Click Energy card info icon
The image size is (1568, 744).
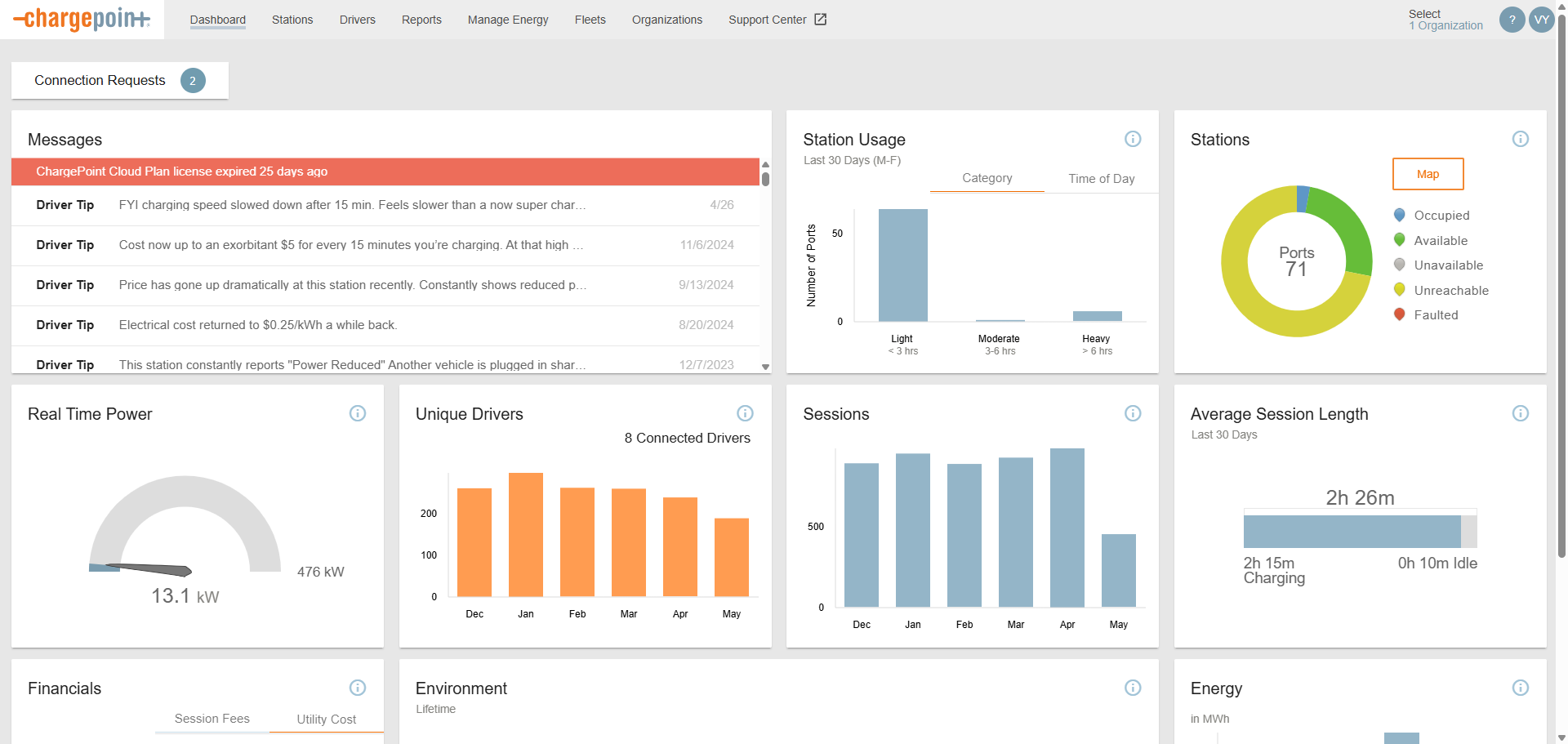coord(1520,688)
